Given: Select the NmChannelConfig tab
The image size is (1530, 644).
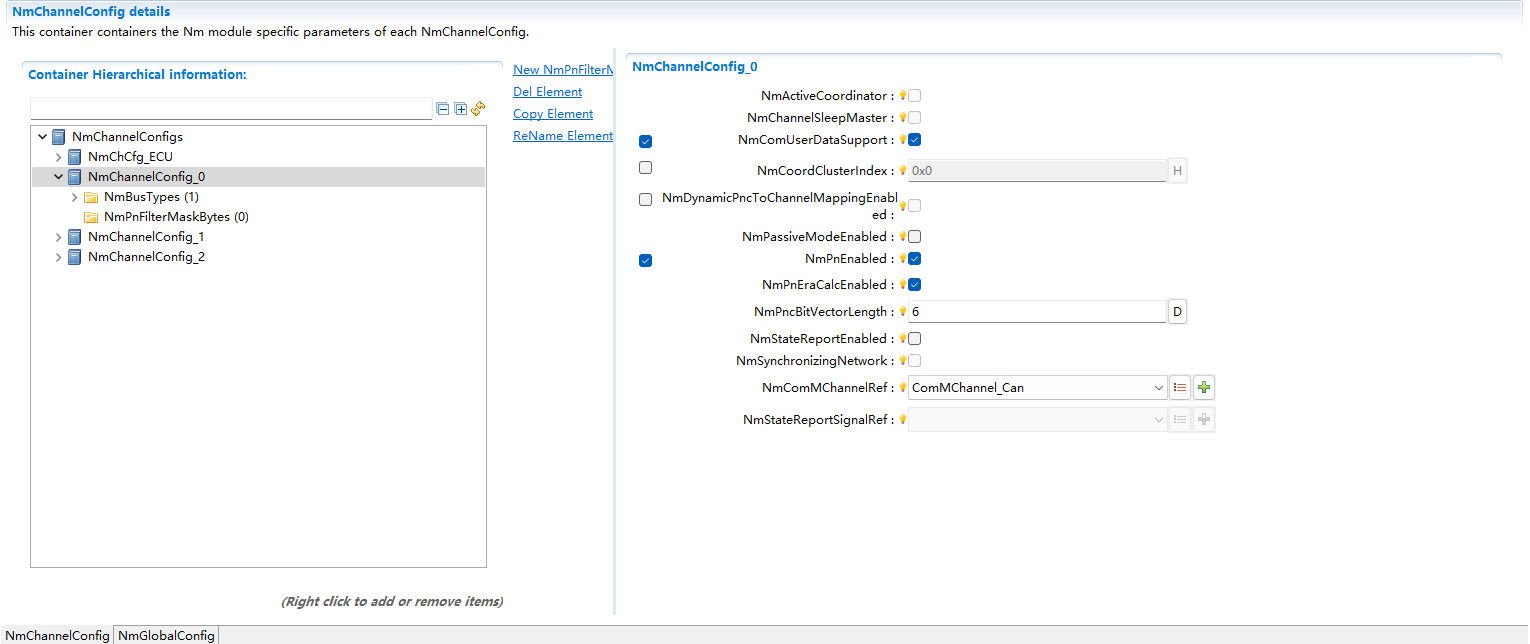Looking at the screenshot, I should coord(57,635).
